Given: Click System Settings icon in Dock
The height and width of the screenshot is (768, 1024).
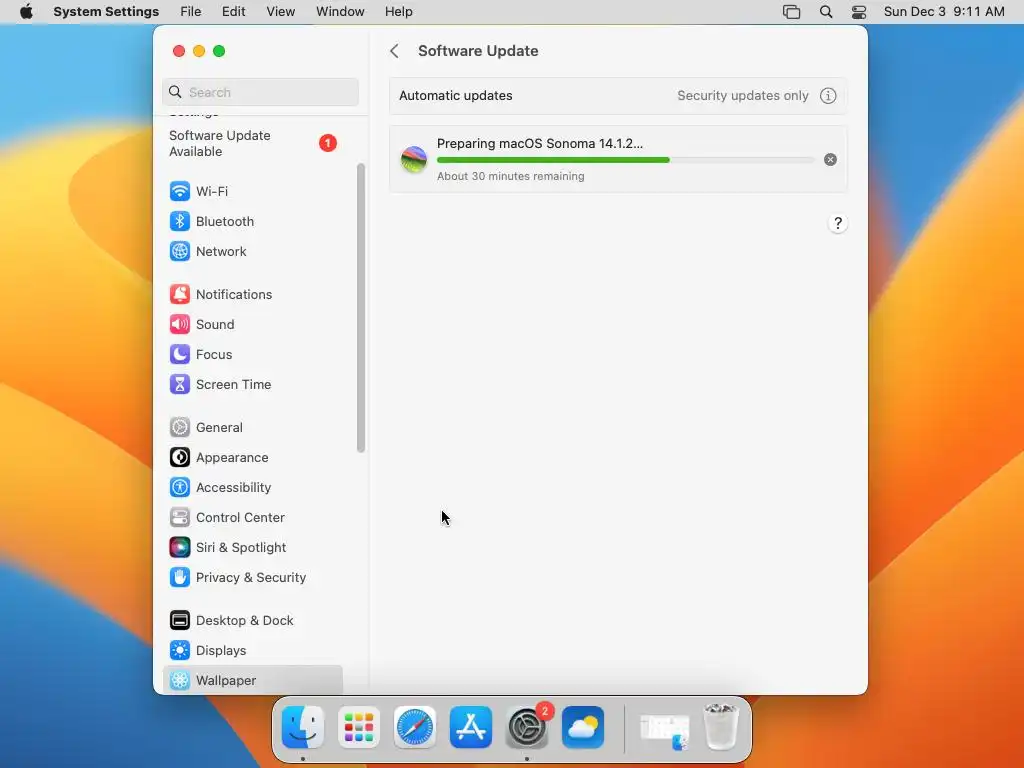Looking at the screenshot, I should click(x=527, y=728).
